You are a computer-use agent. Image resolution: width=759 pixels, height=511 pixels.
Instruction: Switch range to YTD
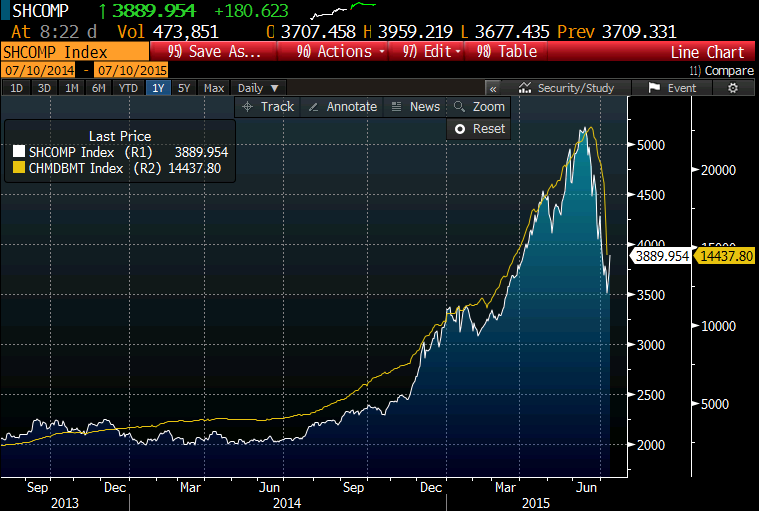pos(128,88)
